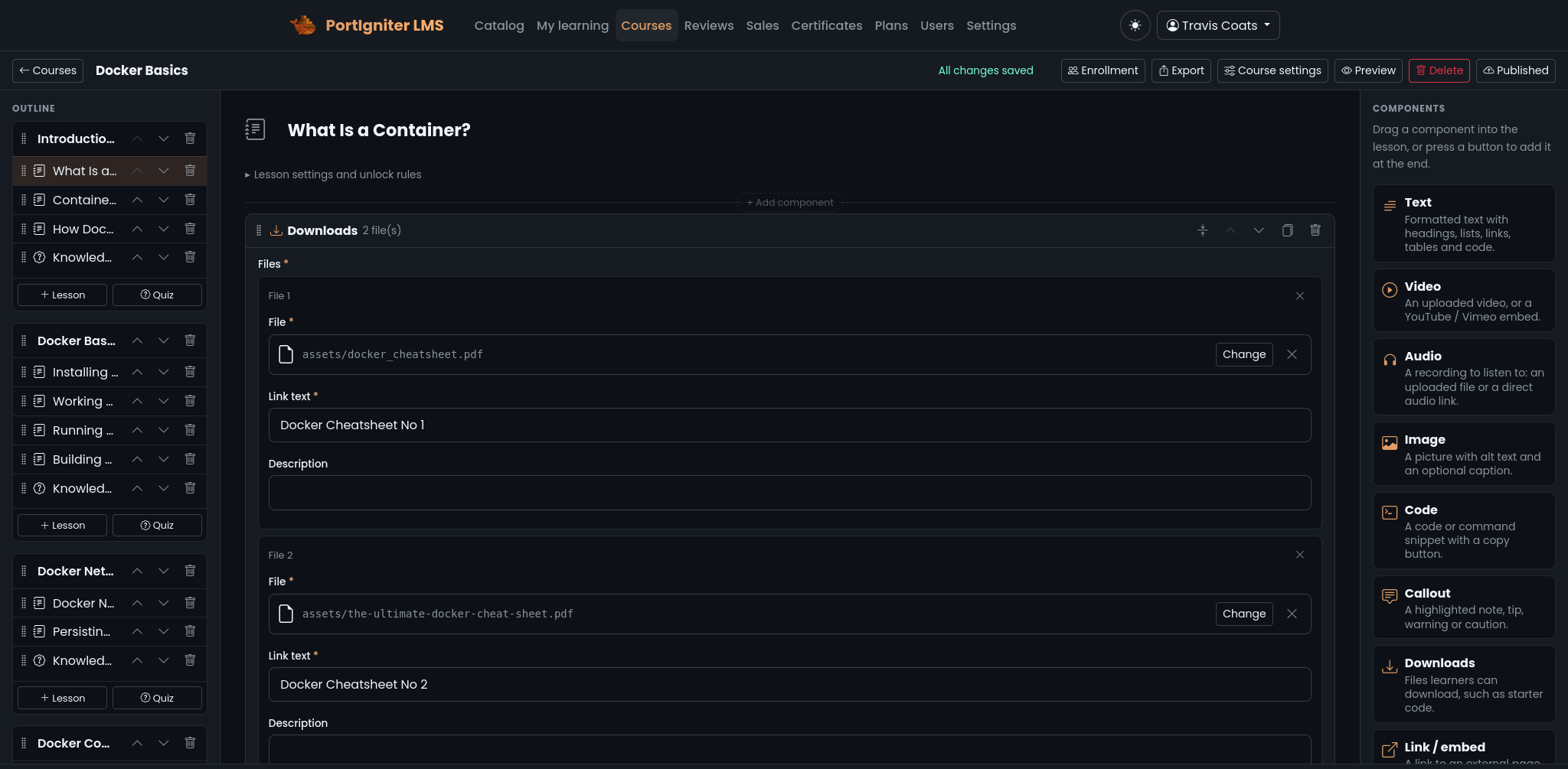Clear docker_cheatsheet.pdf file selection
The image size is (1568, 769).
click(1292, 354)
